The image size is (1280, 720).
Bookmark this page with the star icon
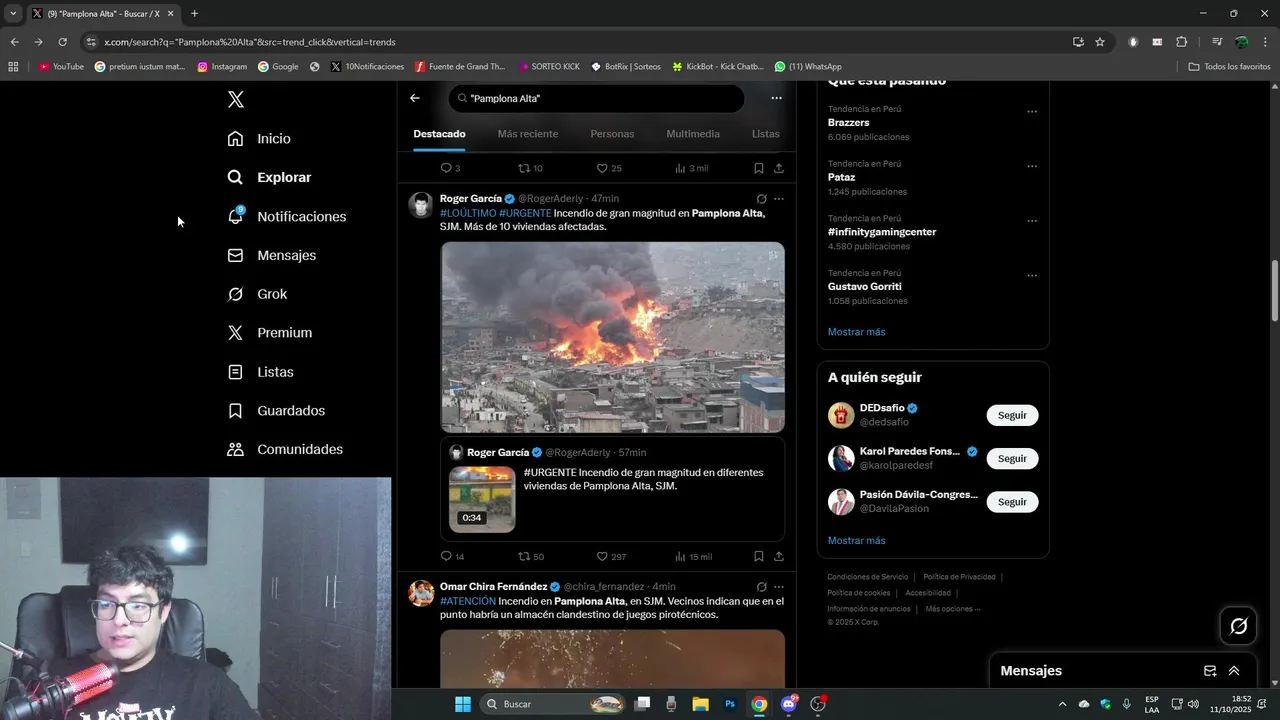pos(1100,42)
